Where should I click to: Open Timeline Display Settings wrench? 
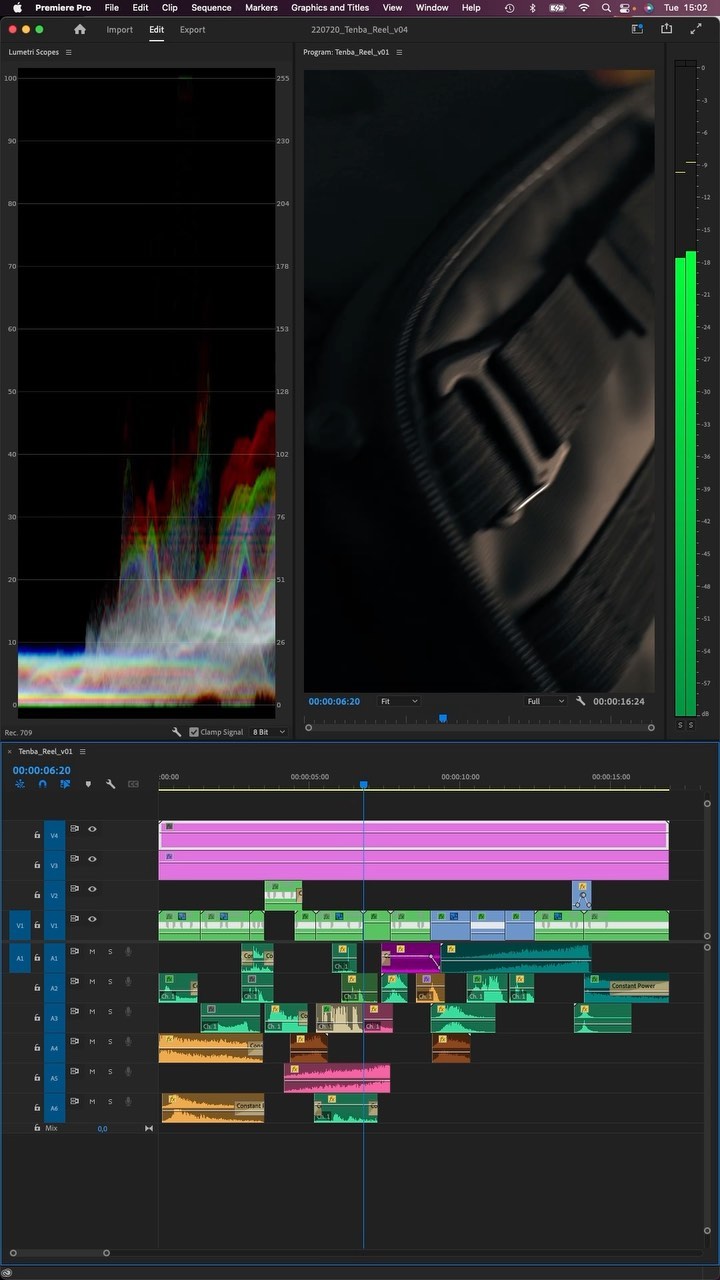(x=111, y=784)
